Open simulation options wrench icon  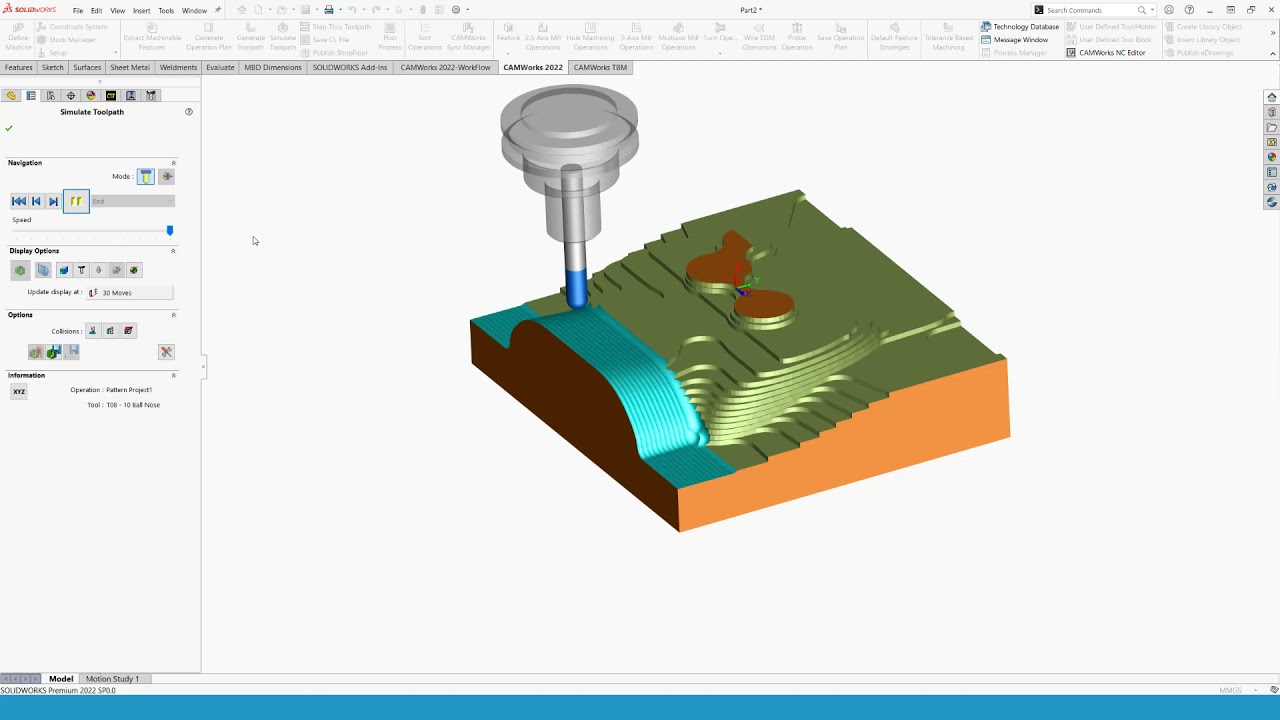166,352
